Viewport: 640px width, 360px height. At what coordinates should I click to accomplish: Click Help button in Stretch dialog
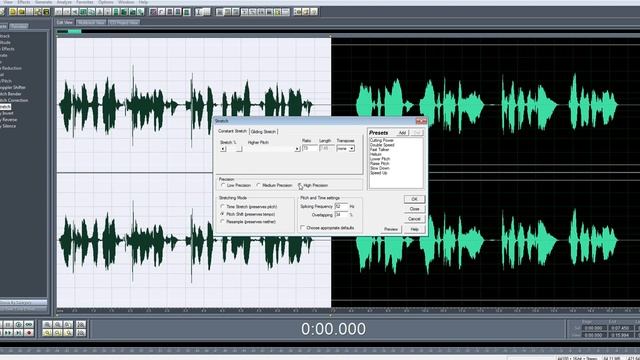414,229
